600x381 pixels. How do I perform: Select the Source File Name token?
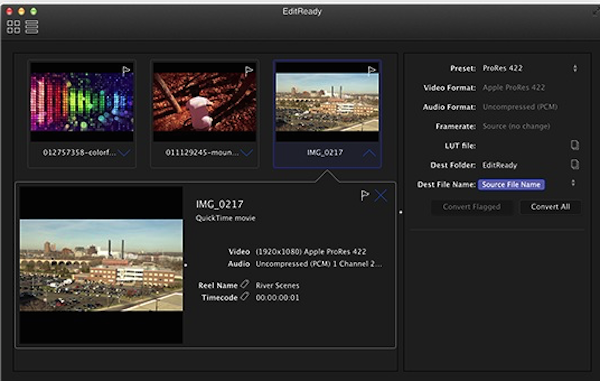pyautogui.click(x=511, y=184)
